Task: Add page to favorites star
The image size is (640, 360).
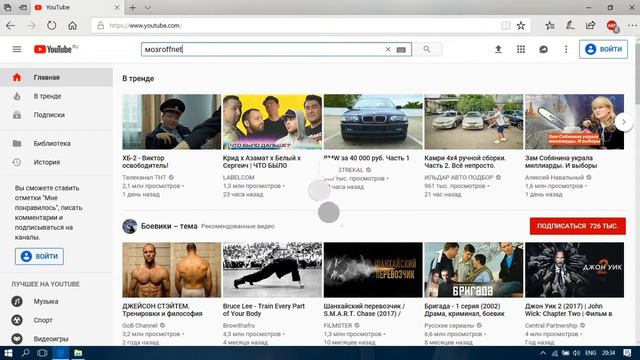Action: pos(521,25)
